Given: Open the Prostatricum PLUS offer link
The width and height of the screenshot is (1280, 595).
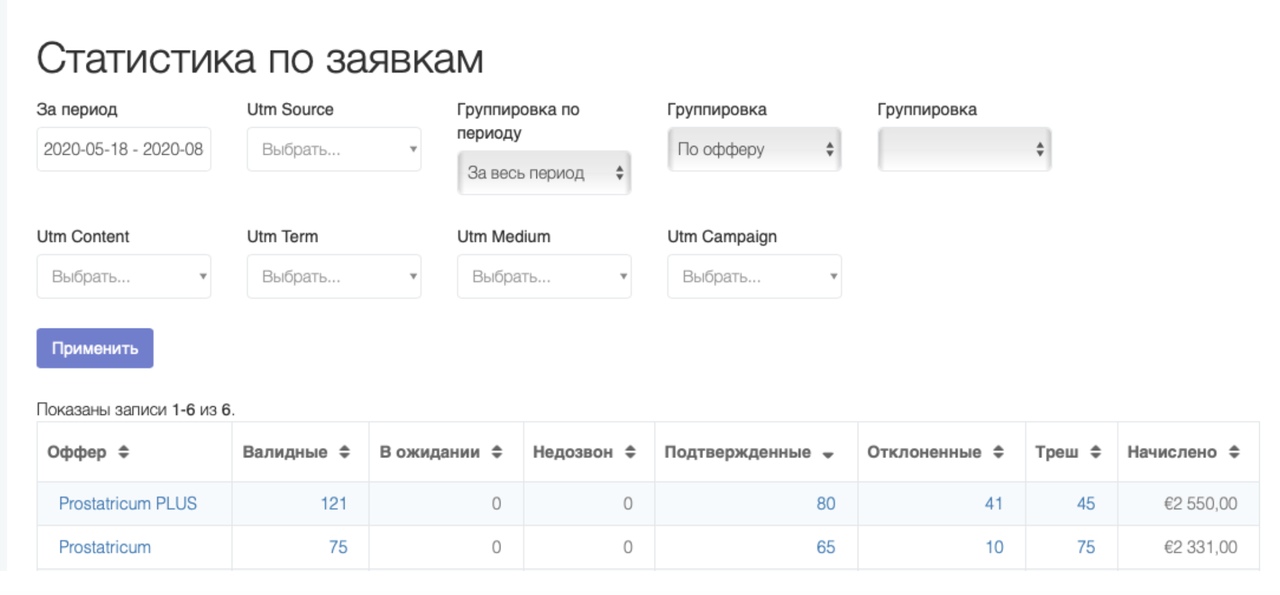Looking at the screenshot, I should [x=128, y=504].
